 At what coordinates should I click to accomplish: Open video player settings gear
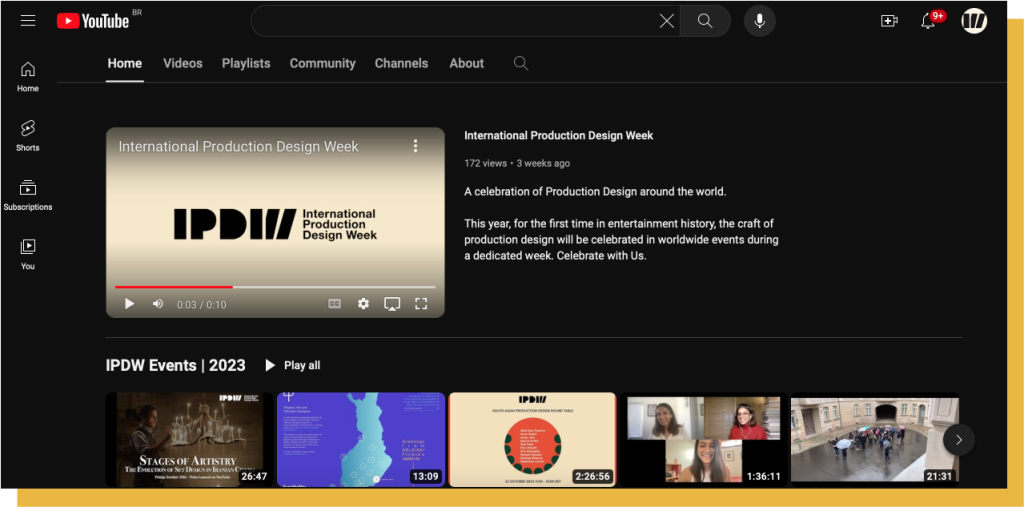[x=363, y=304]
